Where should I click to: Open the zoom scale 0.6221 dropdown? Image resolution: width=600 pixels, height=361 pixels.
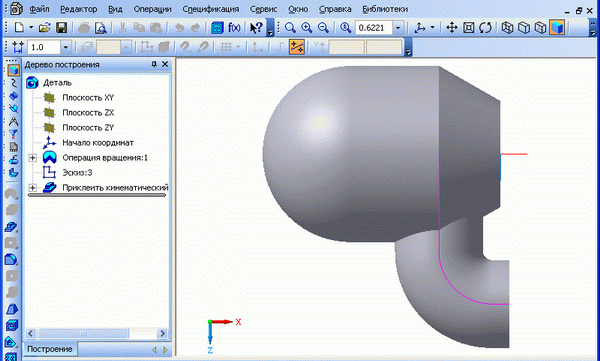398,28
